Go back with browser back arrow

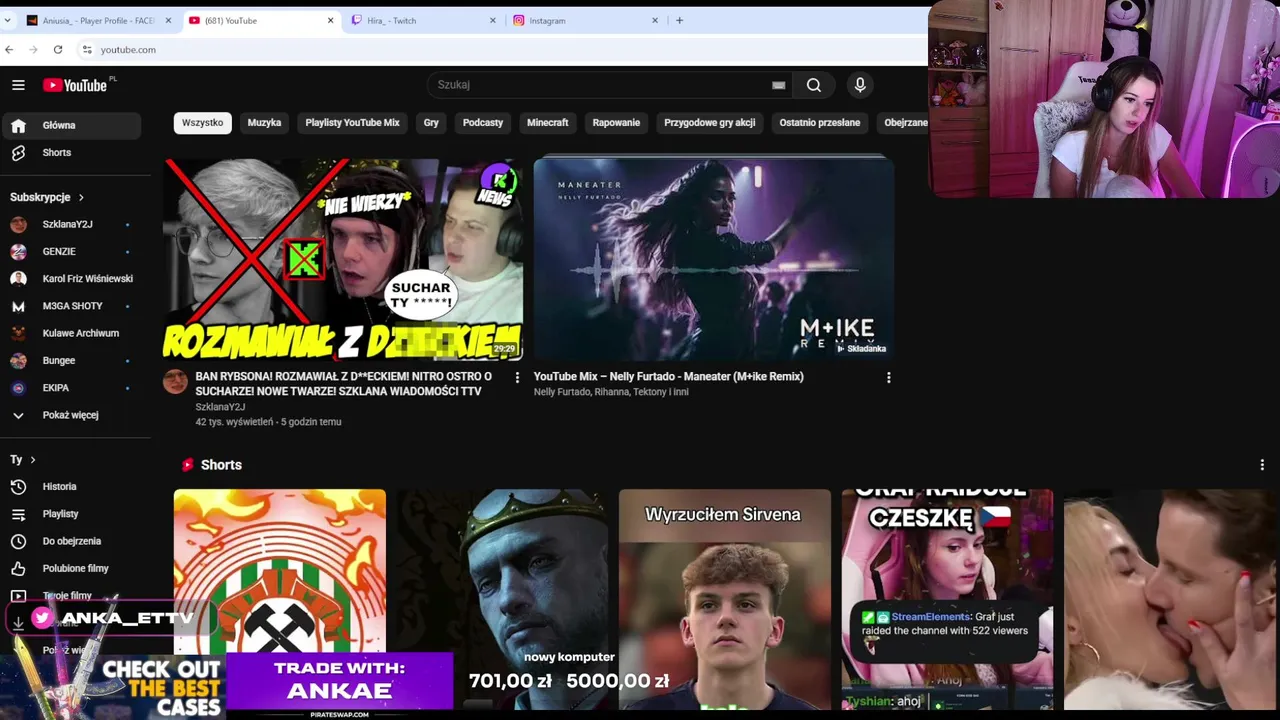9,49
